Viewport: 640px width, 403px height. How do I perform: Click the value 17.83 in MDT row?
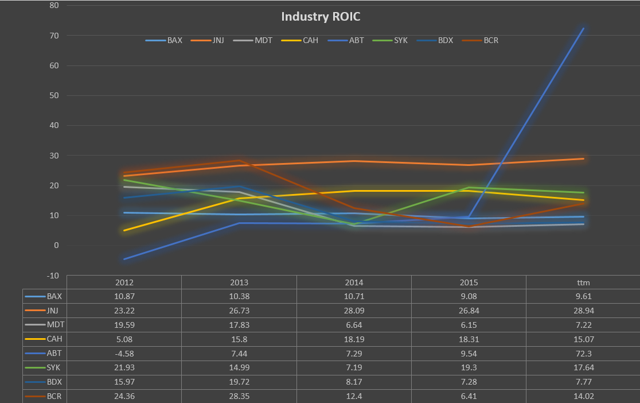click(x=239, y=325)
